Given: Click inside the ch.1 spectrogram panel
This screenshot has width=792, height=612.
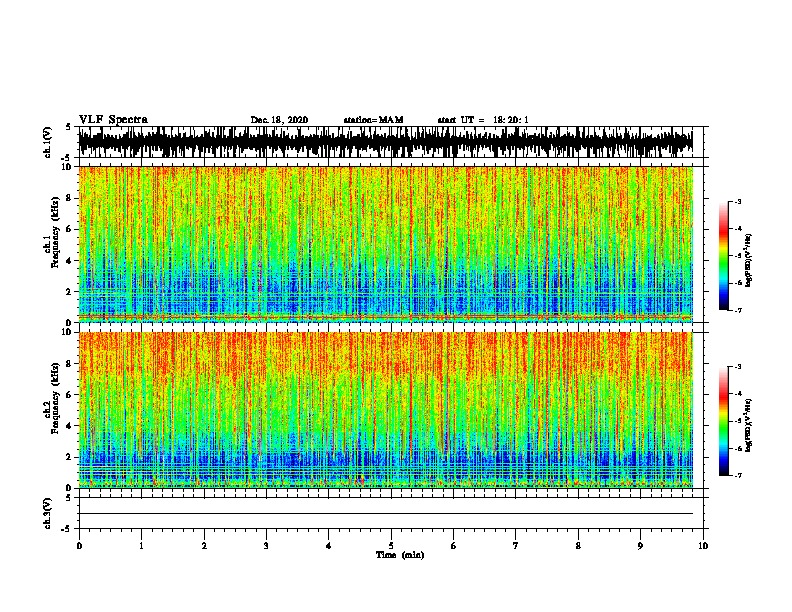Looking at the screenshot, I should coord(385,244).
